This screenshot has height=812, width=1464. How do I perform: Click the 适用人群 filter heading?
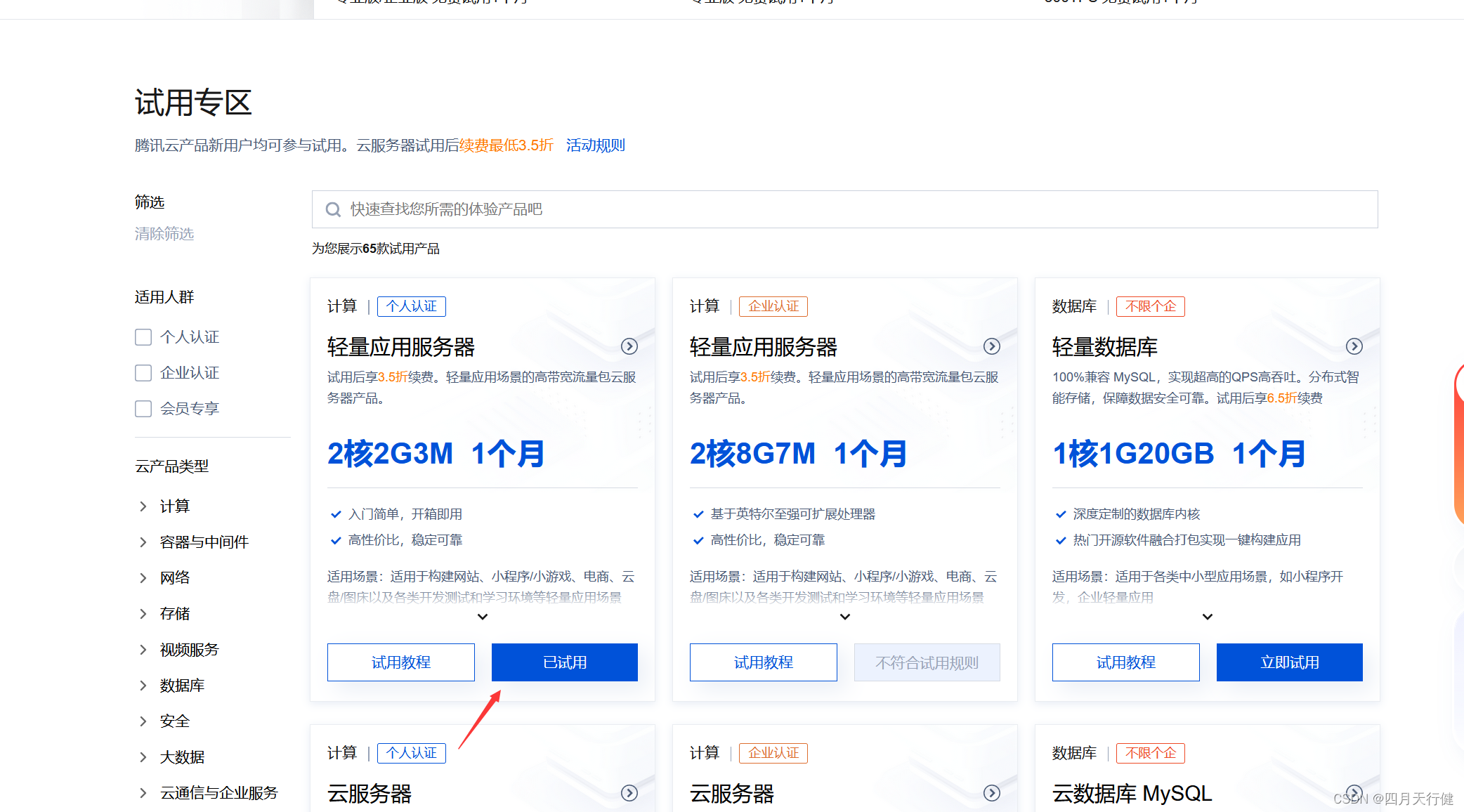pos(164,297)
